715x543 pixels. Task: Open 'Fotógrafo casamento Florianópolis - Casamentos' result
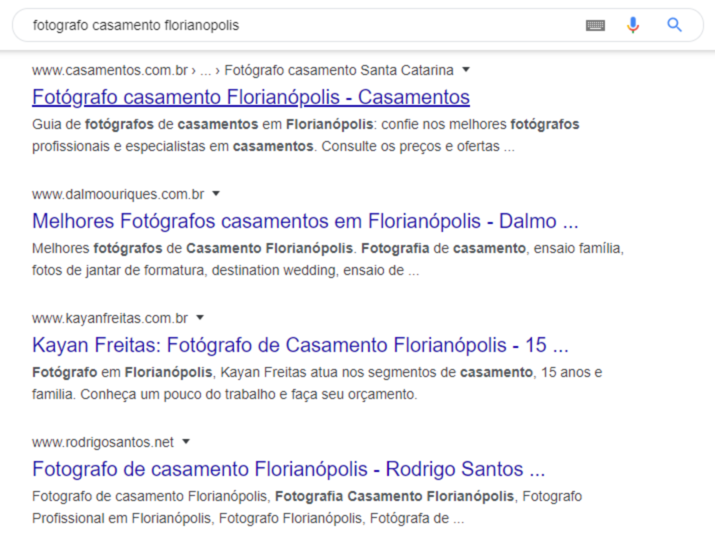251,97
